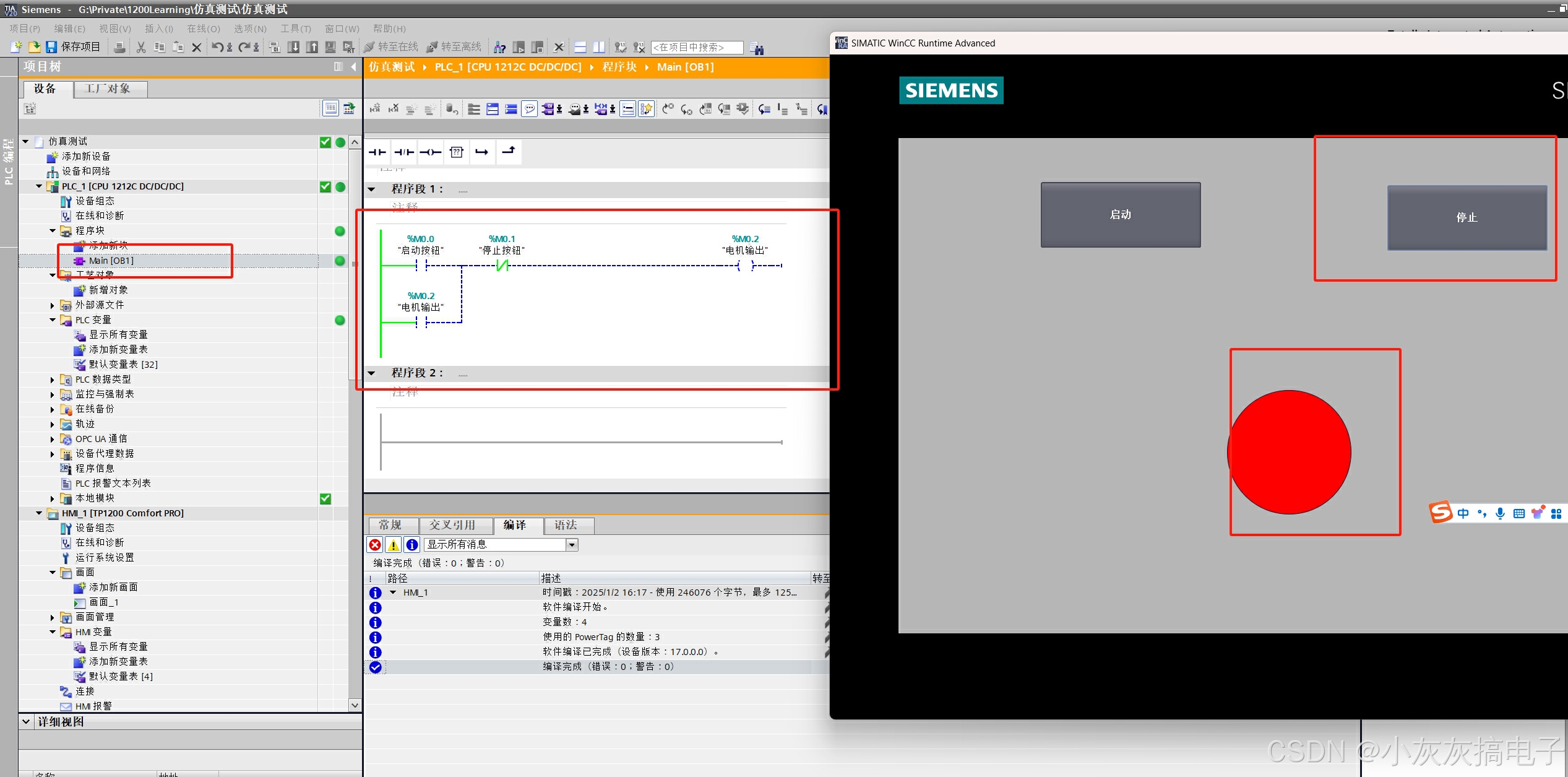Insert an empty box instruction
This screenshot has height=777, width=1568.
pos(457,152)
